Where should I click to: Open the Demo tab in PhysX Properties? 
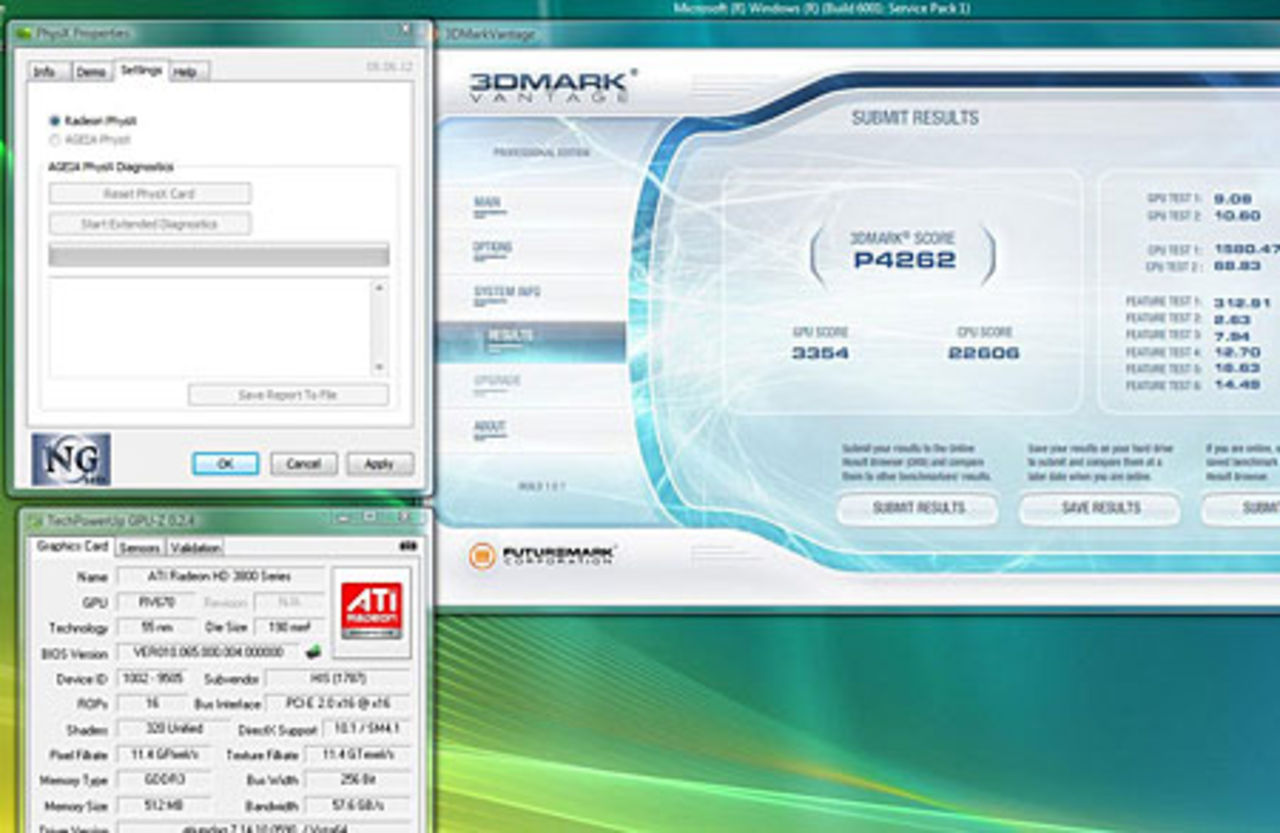[x=91, y=72]
